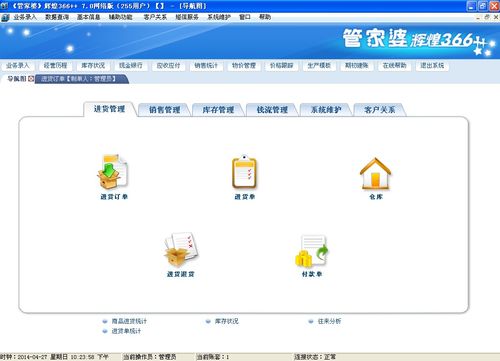The width and height of the screenshot is (500, 361).
Task: Open the 帮助 menu
Action: tap(265, 17)
